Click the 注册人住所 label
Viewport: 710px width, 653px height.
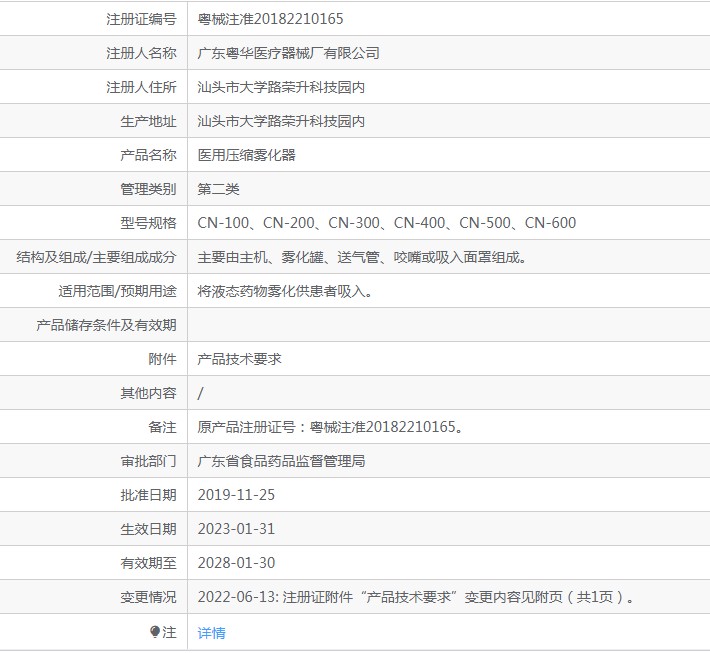point(141,87)
